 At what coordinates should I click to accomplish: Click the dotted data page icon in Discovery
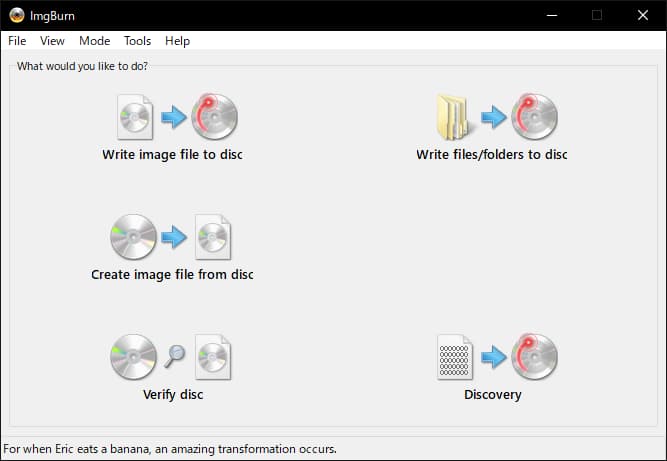[454, 357]
